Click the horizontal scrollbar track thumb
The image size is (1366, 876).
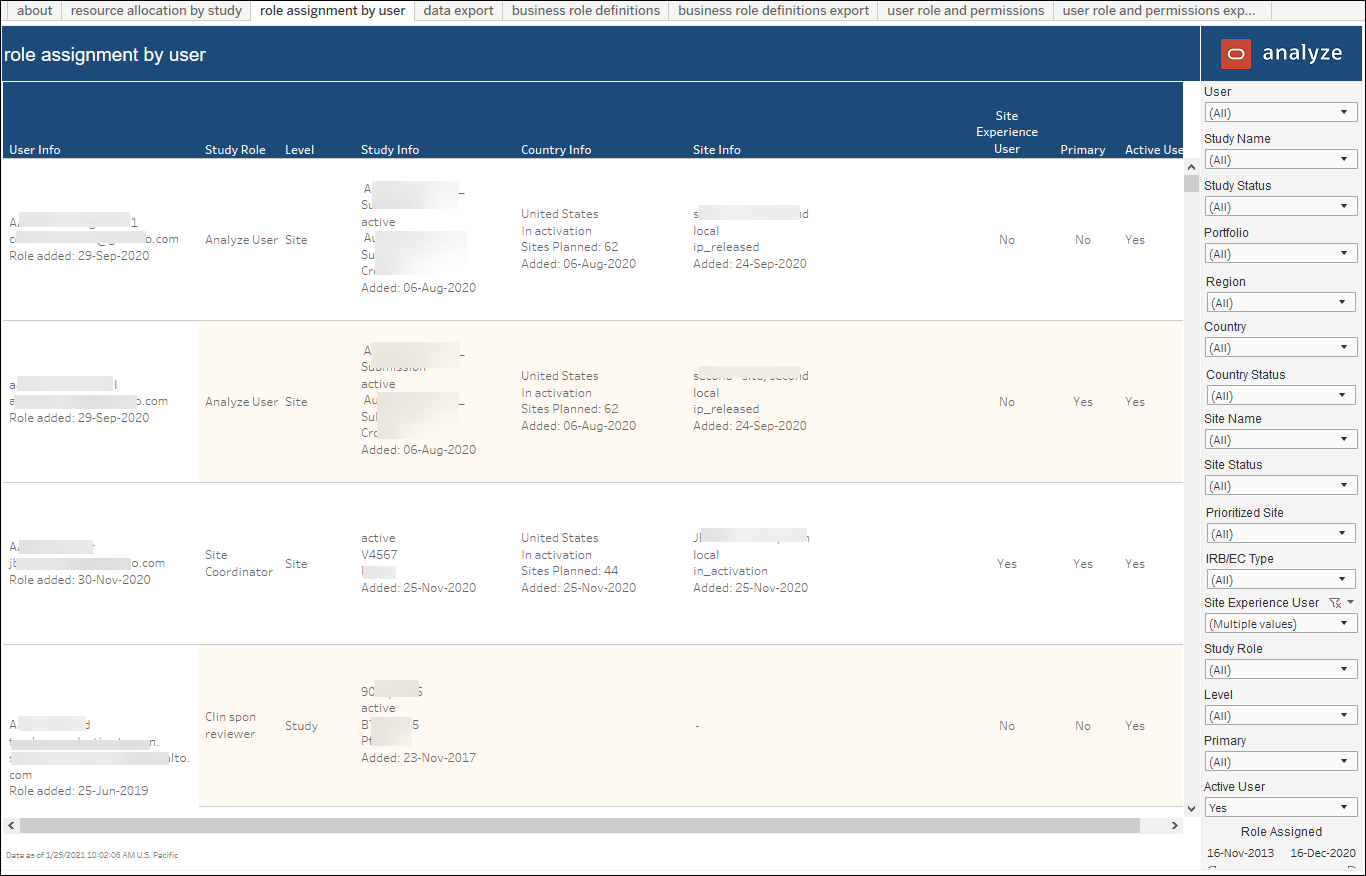[x=579, y=826]
